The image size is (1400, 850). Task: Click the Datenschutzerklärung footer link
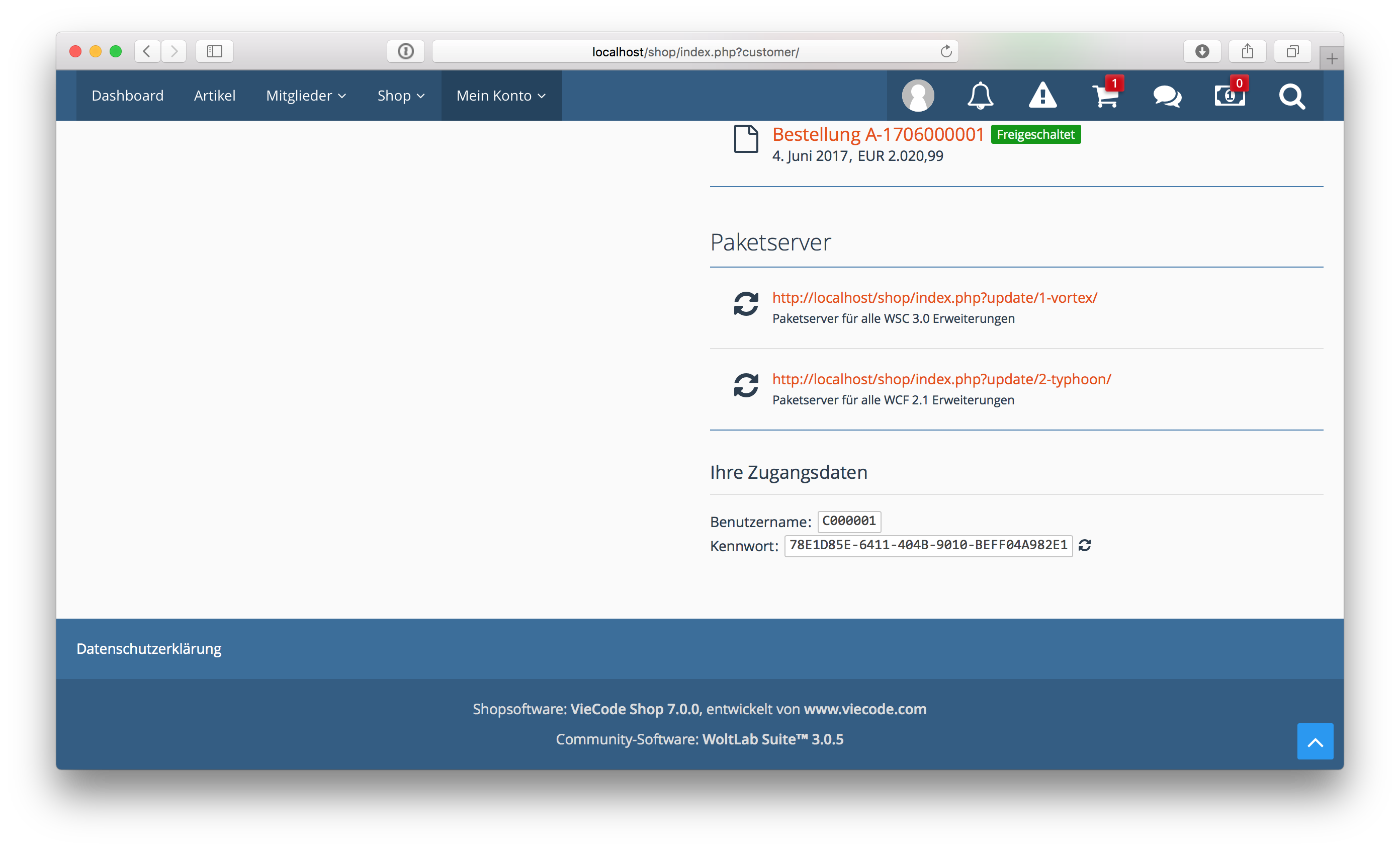click(x=149, y=649)
